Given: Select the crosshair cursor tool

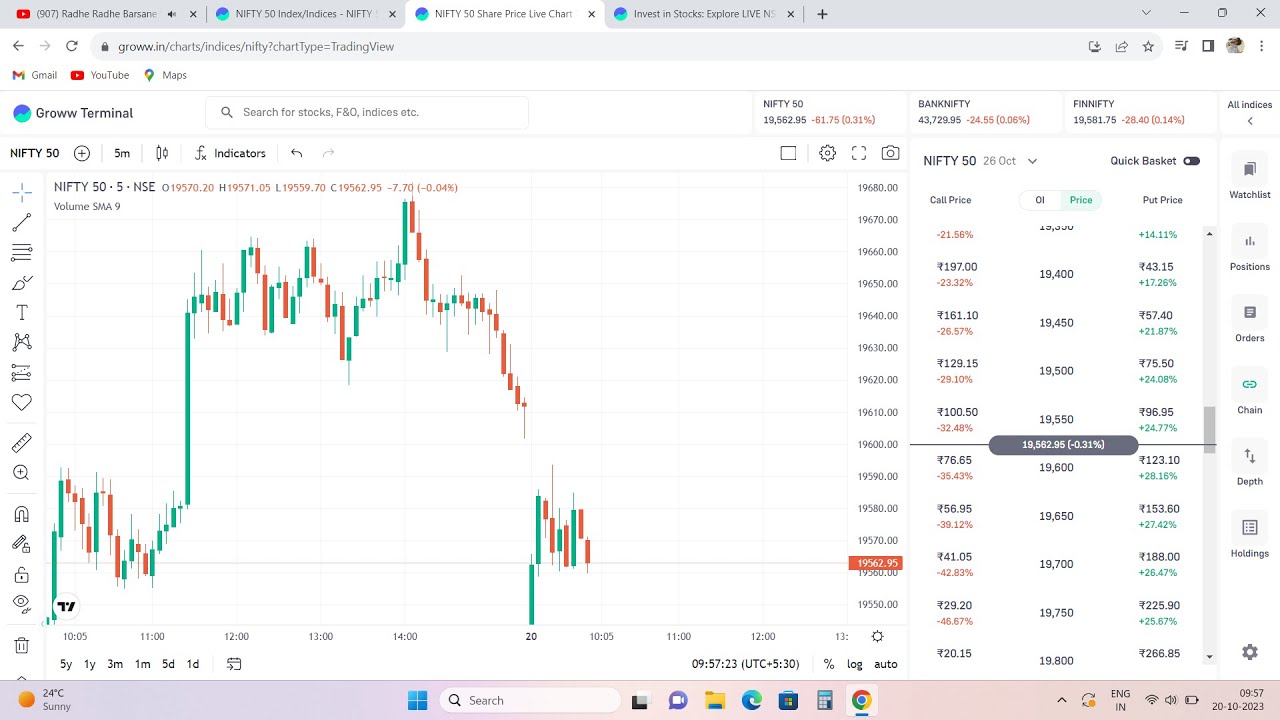Looking at the screenshot, I should [22, 192].
